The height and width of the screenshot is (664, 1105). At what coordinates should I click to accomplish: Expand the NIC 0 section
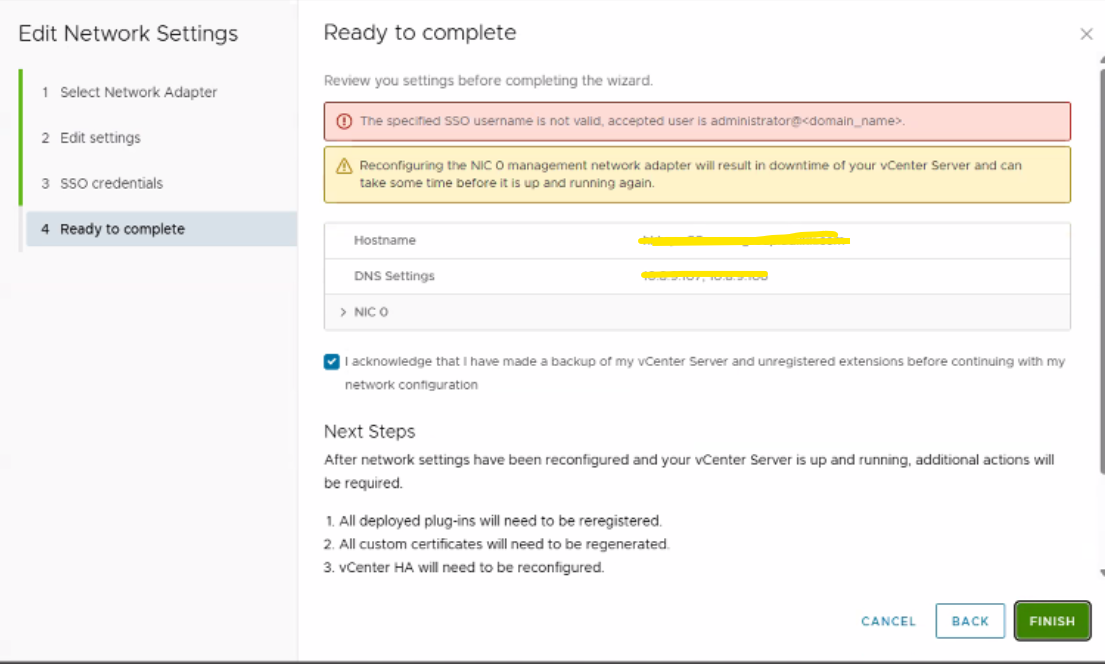[x=344, y=312]
